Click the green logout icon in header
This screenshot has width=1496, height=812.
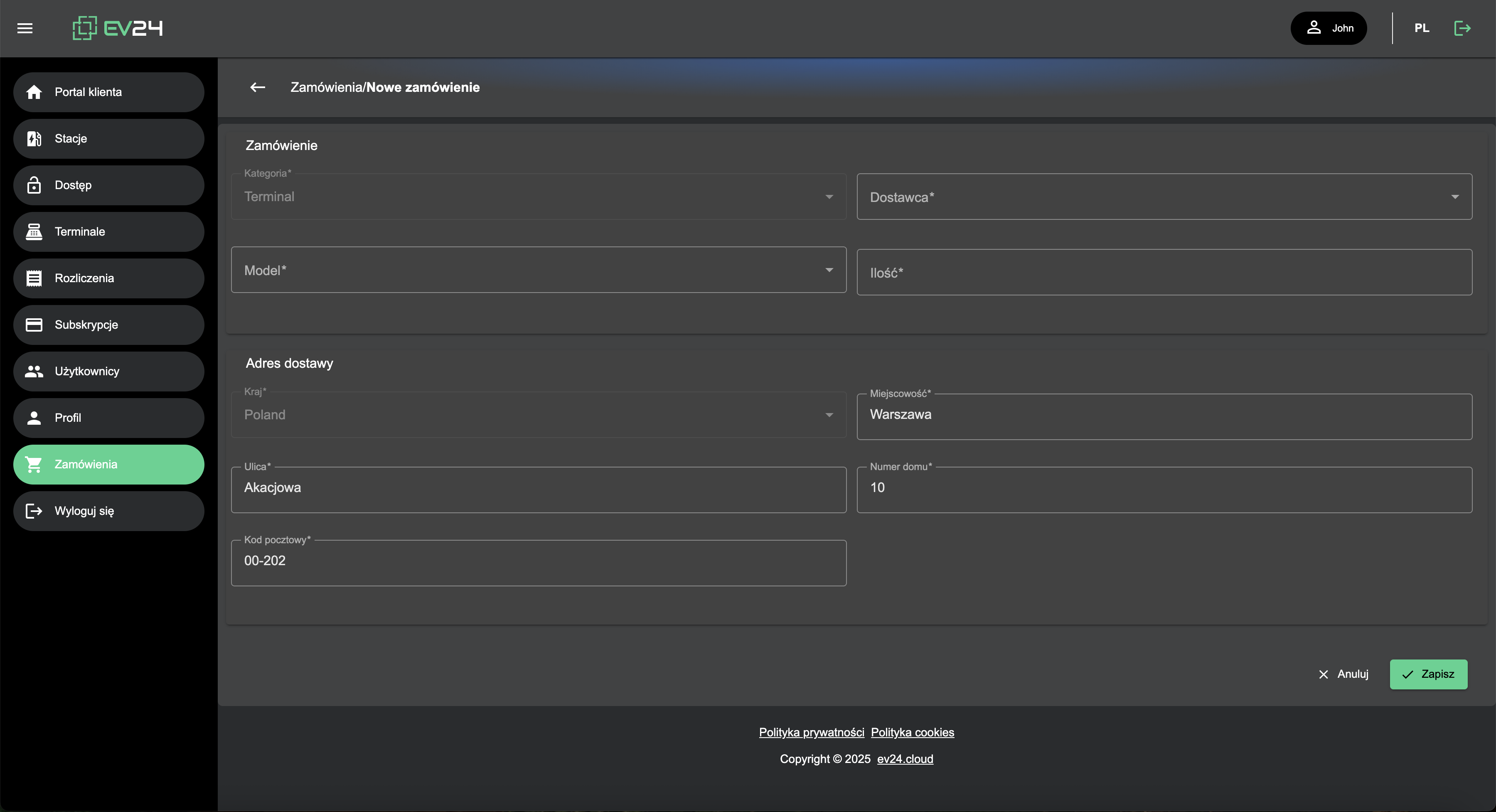pos(1462,28)
